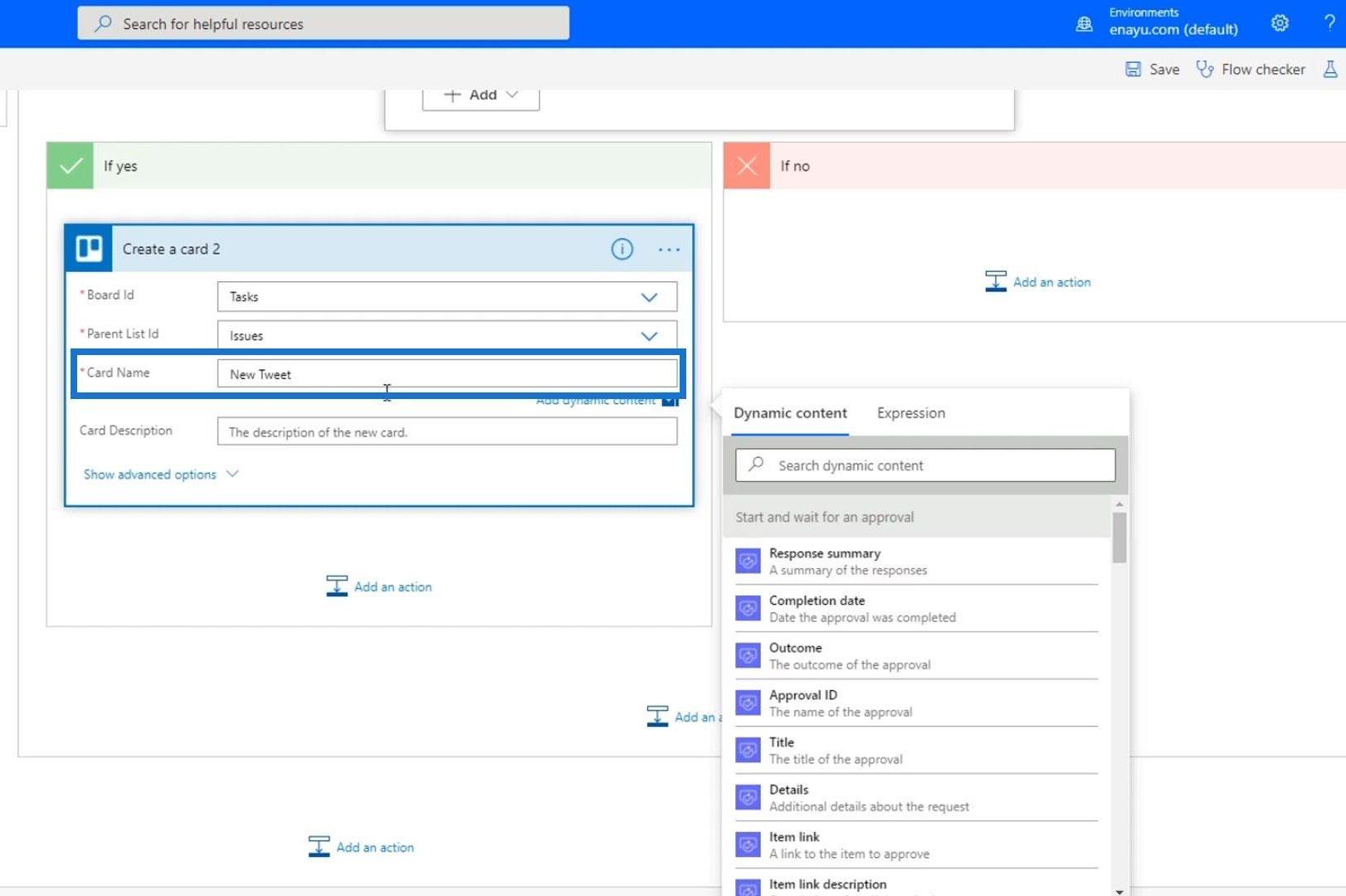The height and width of the screenshot is (896, 1346).
Task: Click the If yes branch header
Action: (379, 166)
